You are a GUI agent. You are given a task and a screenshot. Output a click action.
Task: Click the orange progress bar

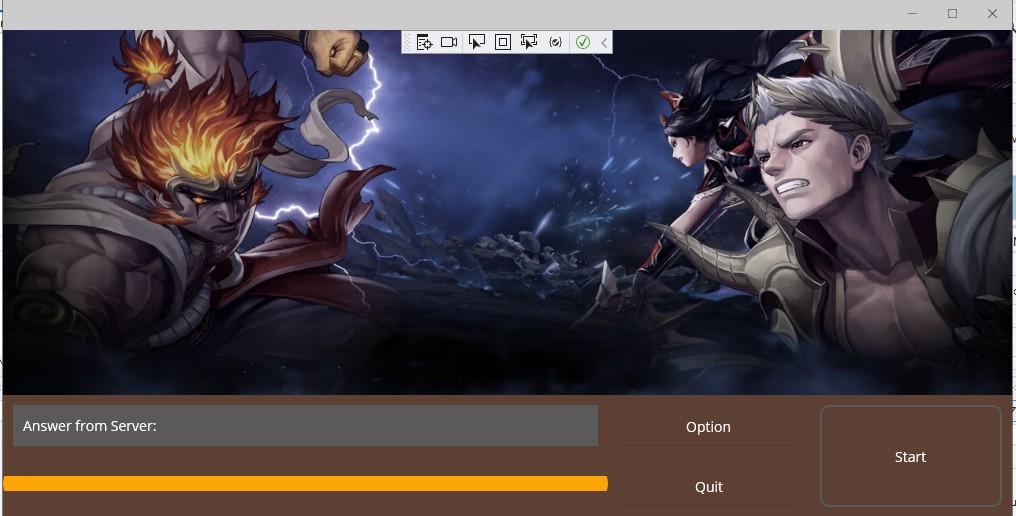[x=305, y=484]
